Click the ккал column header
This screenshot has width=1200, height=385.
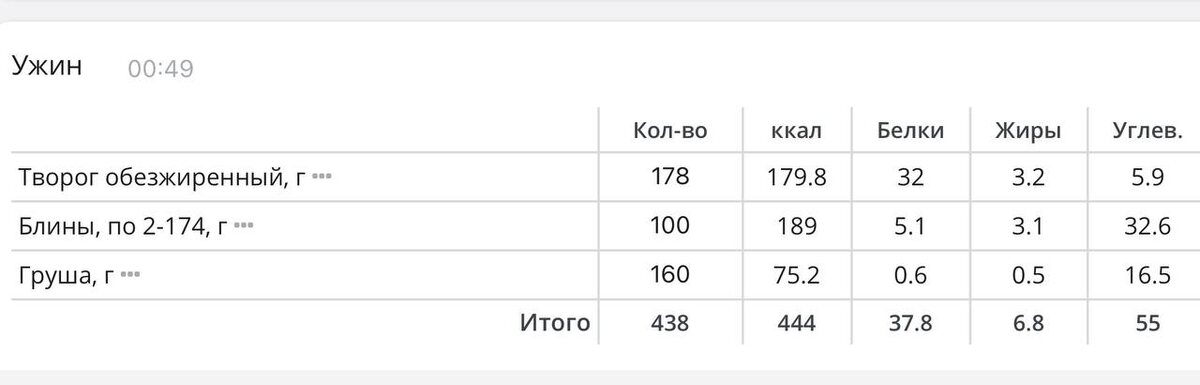tap(797, 131)
